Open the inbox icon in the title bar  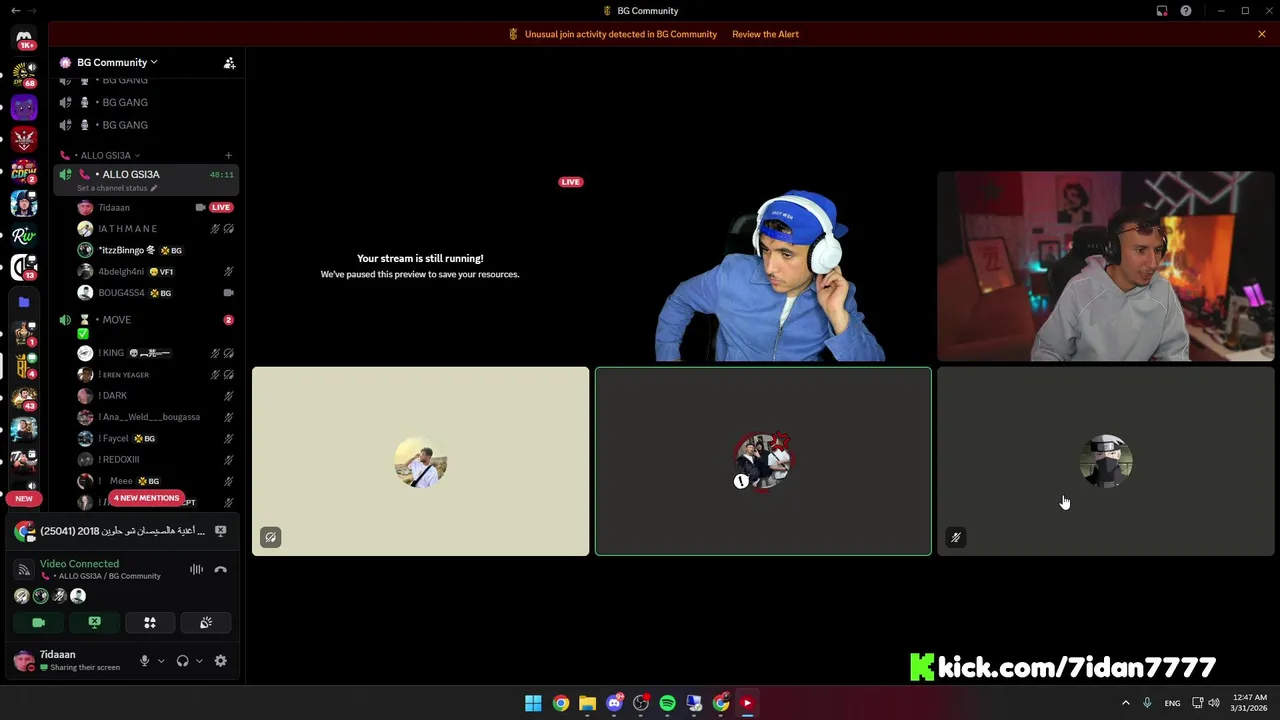tap(1162, 11)
